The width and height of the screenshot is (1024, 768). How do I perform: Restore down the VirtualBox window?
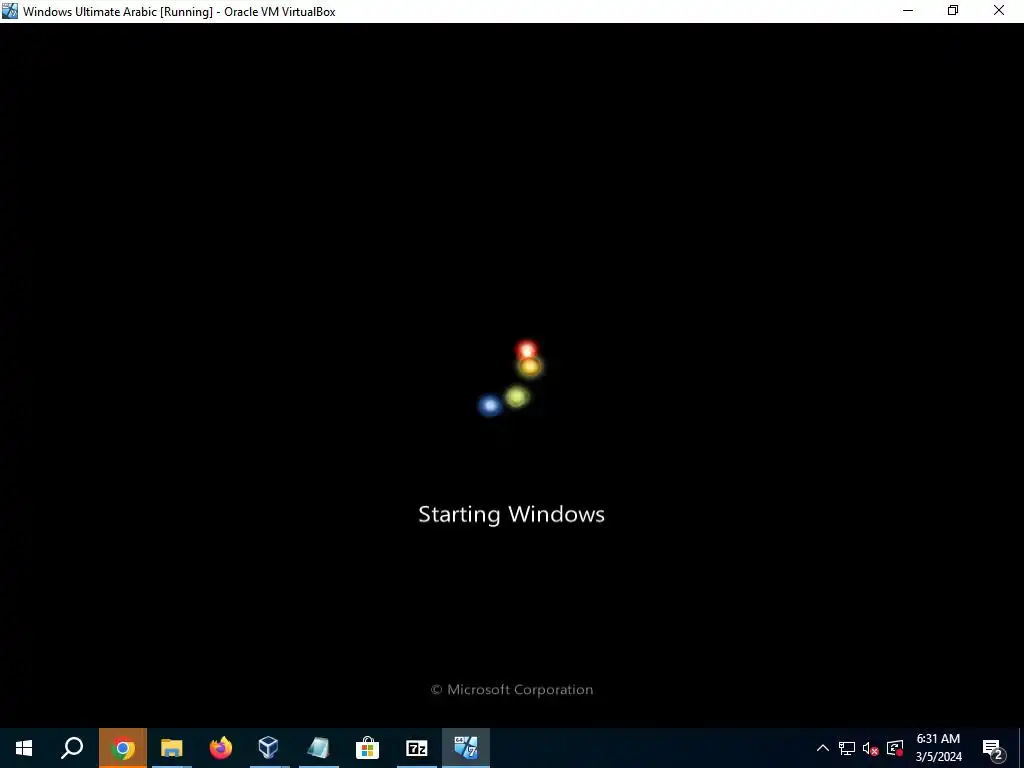(x=953, y=11)
